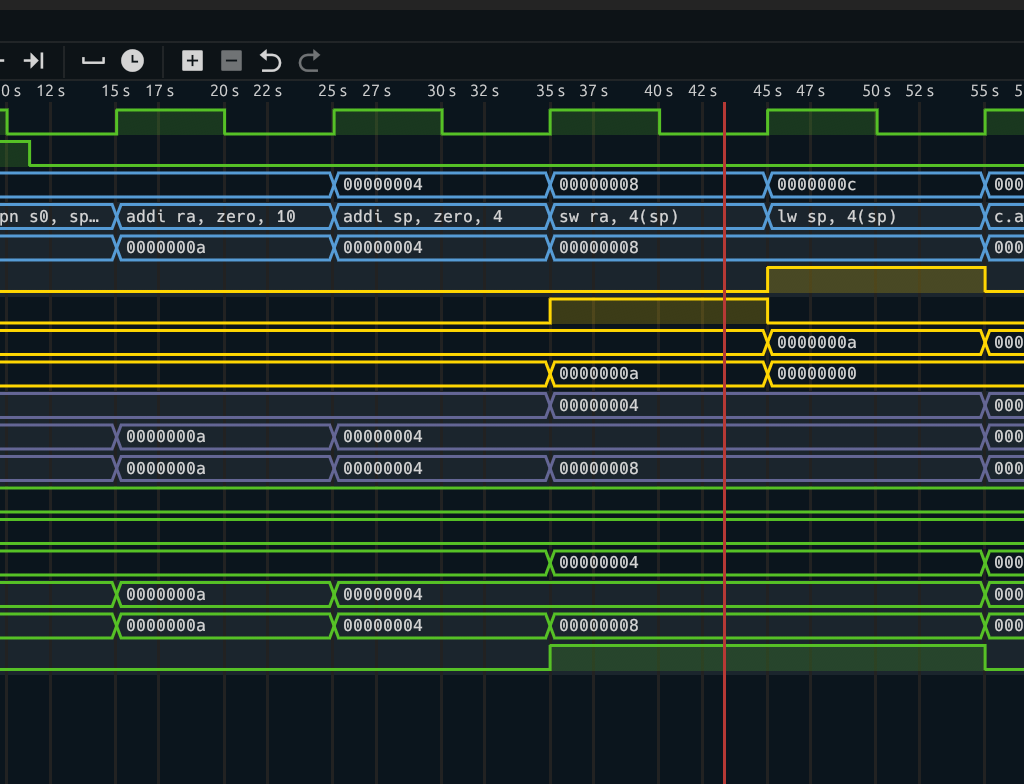Click 00000004 above 'addi sp, zero, 4'

383,185
